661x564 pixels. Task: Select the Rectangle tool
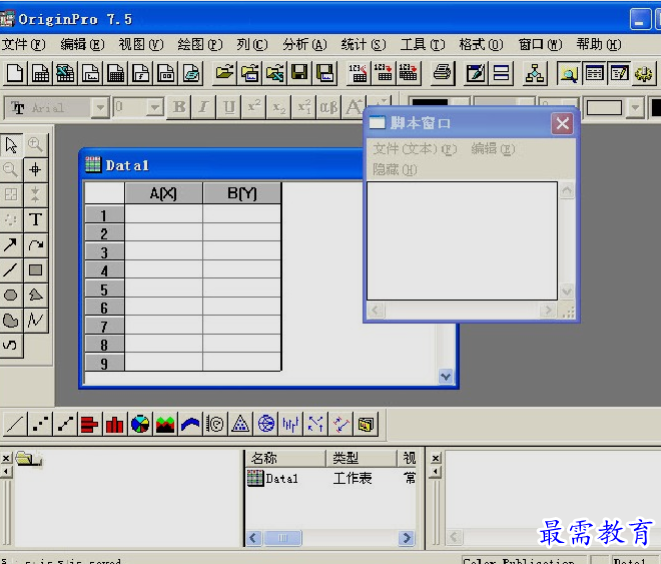click(x=35, y=270)
